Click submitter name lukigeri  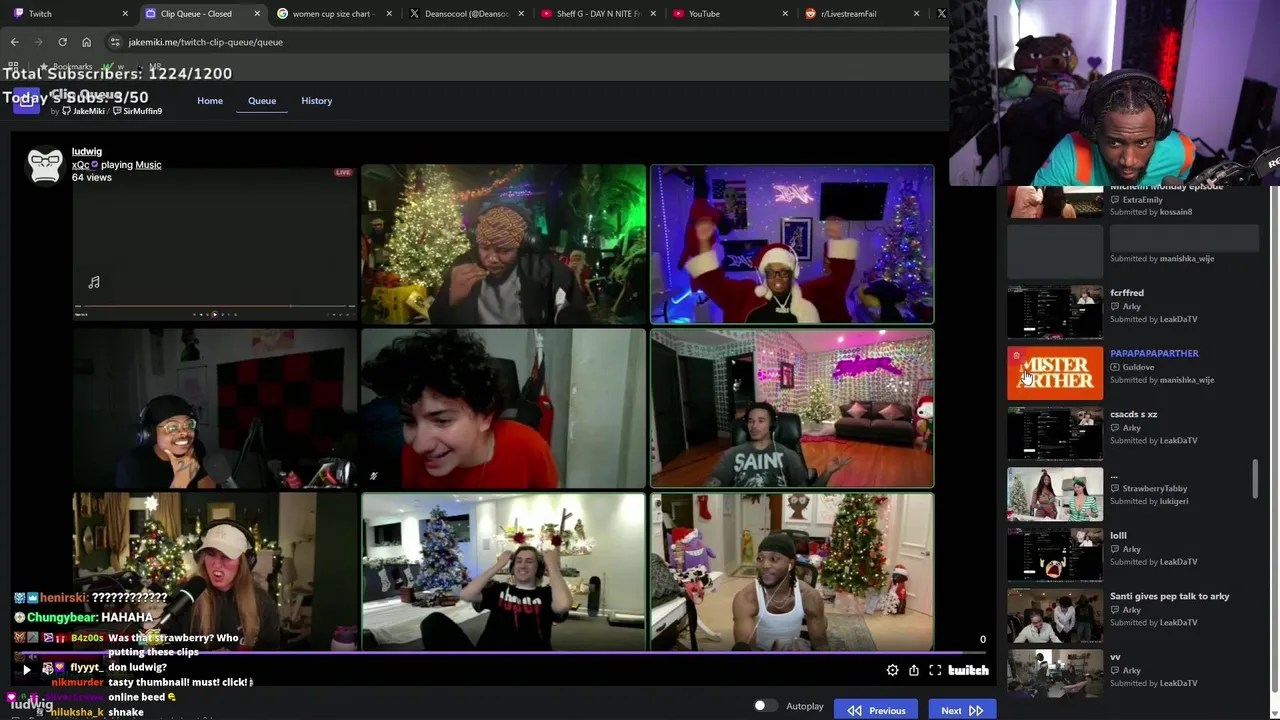click(x=1174, y=501)
